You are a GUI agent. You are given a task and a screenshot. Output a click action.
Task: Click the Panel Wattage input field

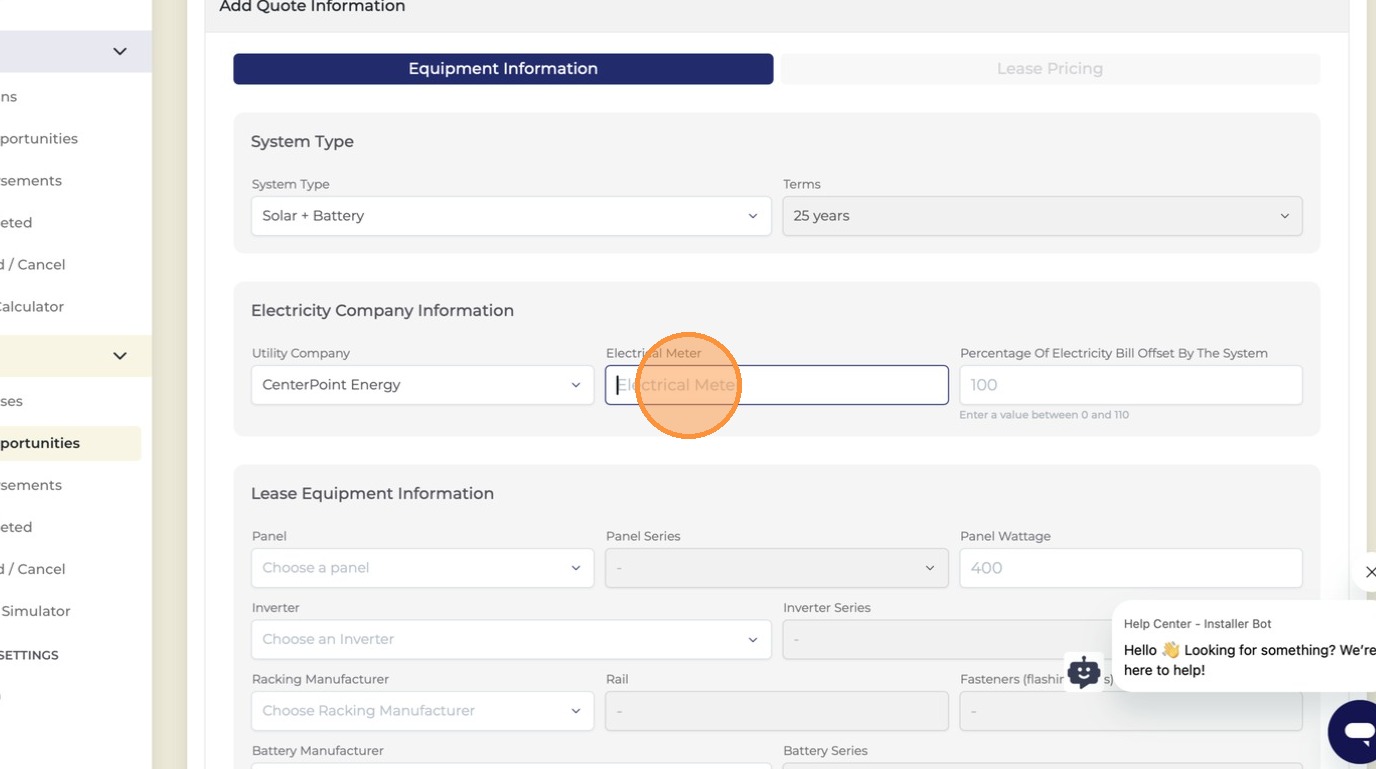(x=1131, y=568)
